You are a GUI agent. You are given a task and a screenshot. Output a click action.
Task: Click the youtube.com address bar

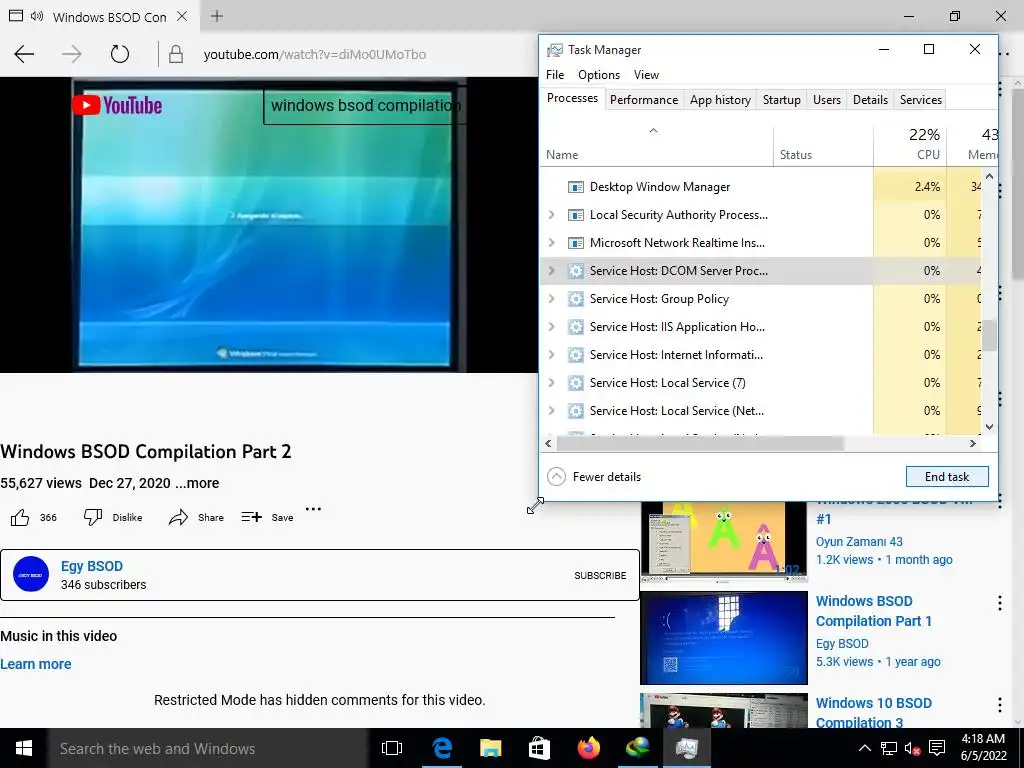pyautogui.click(x=313, y=54)
